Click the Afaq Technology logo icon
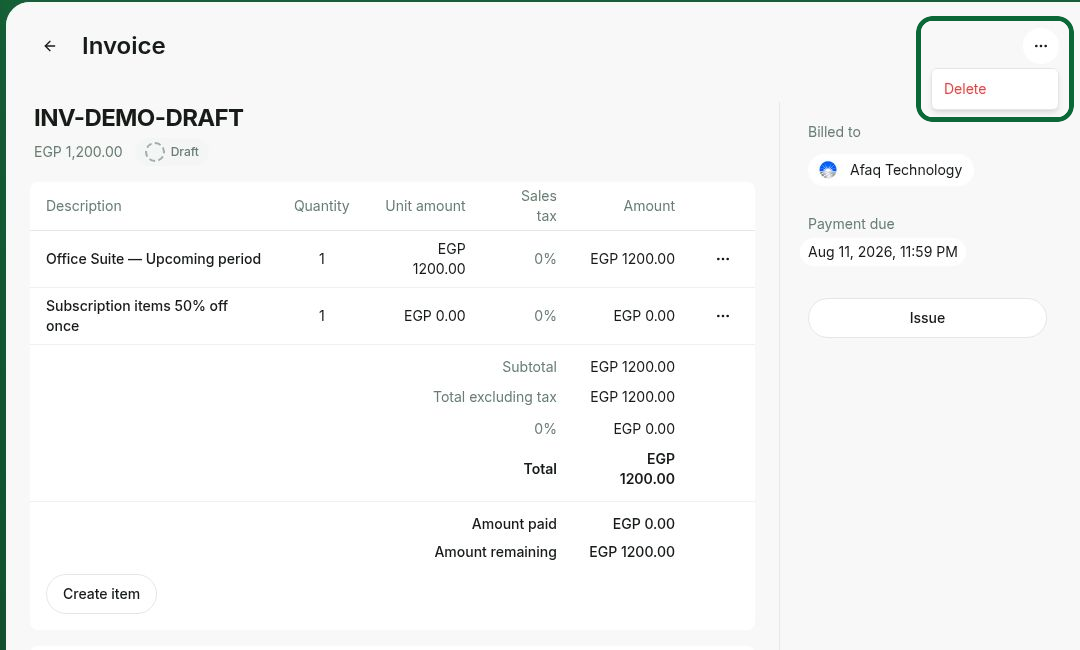Viewport: 1080px width, 650px height. (x=828, y=170)
